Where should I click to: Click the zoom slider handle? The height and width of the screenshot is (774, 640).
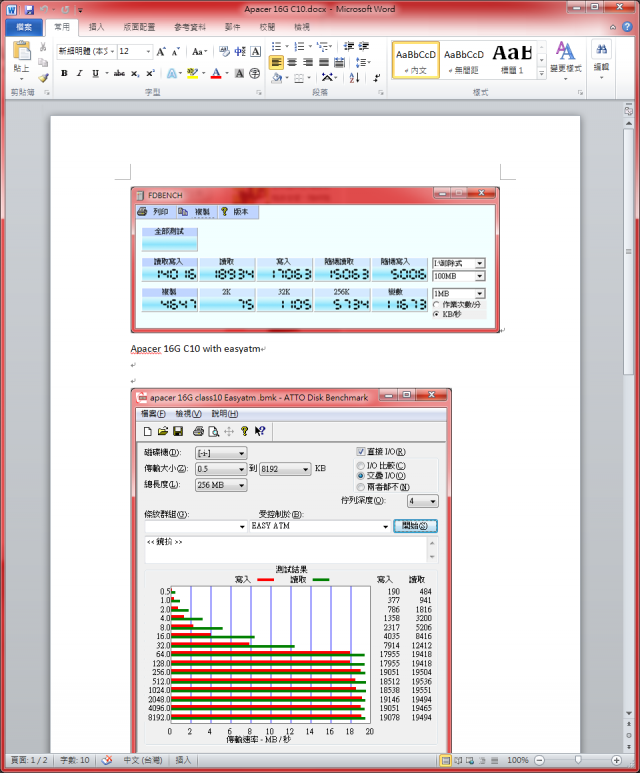[578, 760]
